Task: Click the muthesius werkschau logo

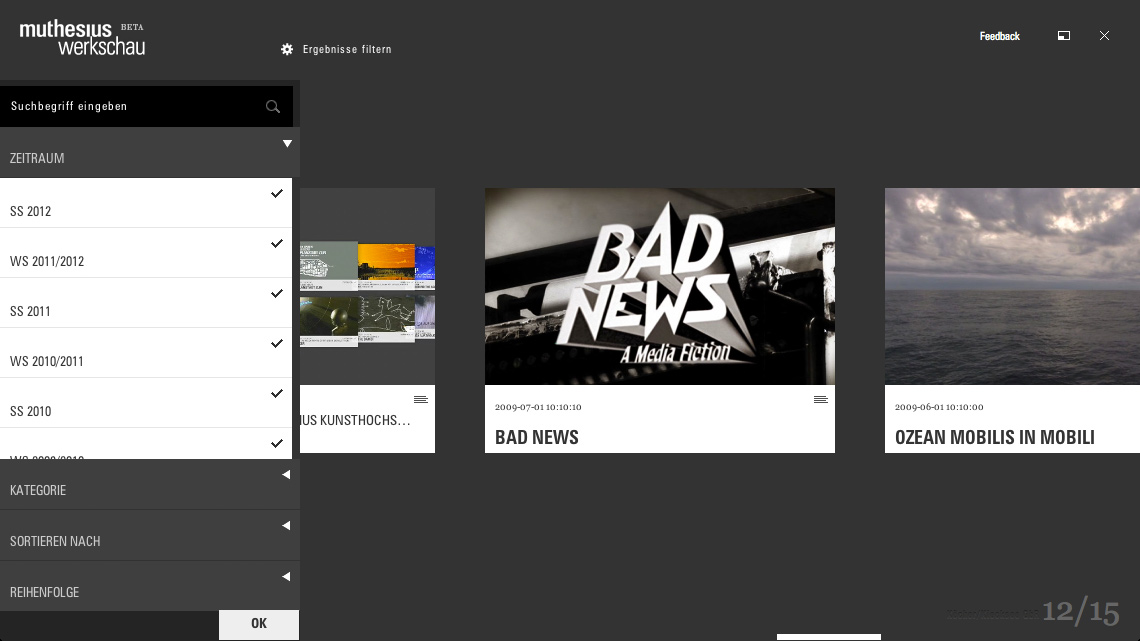Action: 82,37
